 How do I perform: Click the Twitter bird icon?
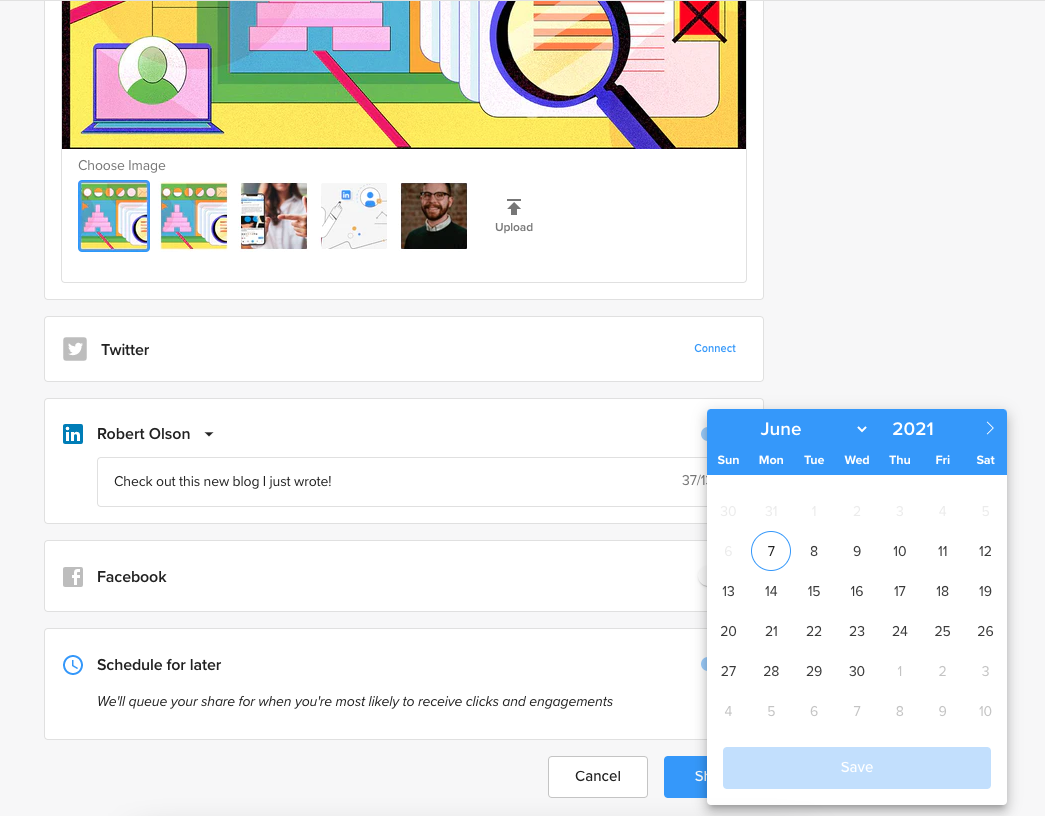pyautogui.click(x=74, y=348)
